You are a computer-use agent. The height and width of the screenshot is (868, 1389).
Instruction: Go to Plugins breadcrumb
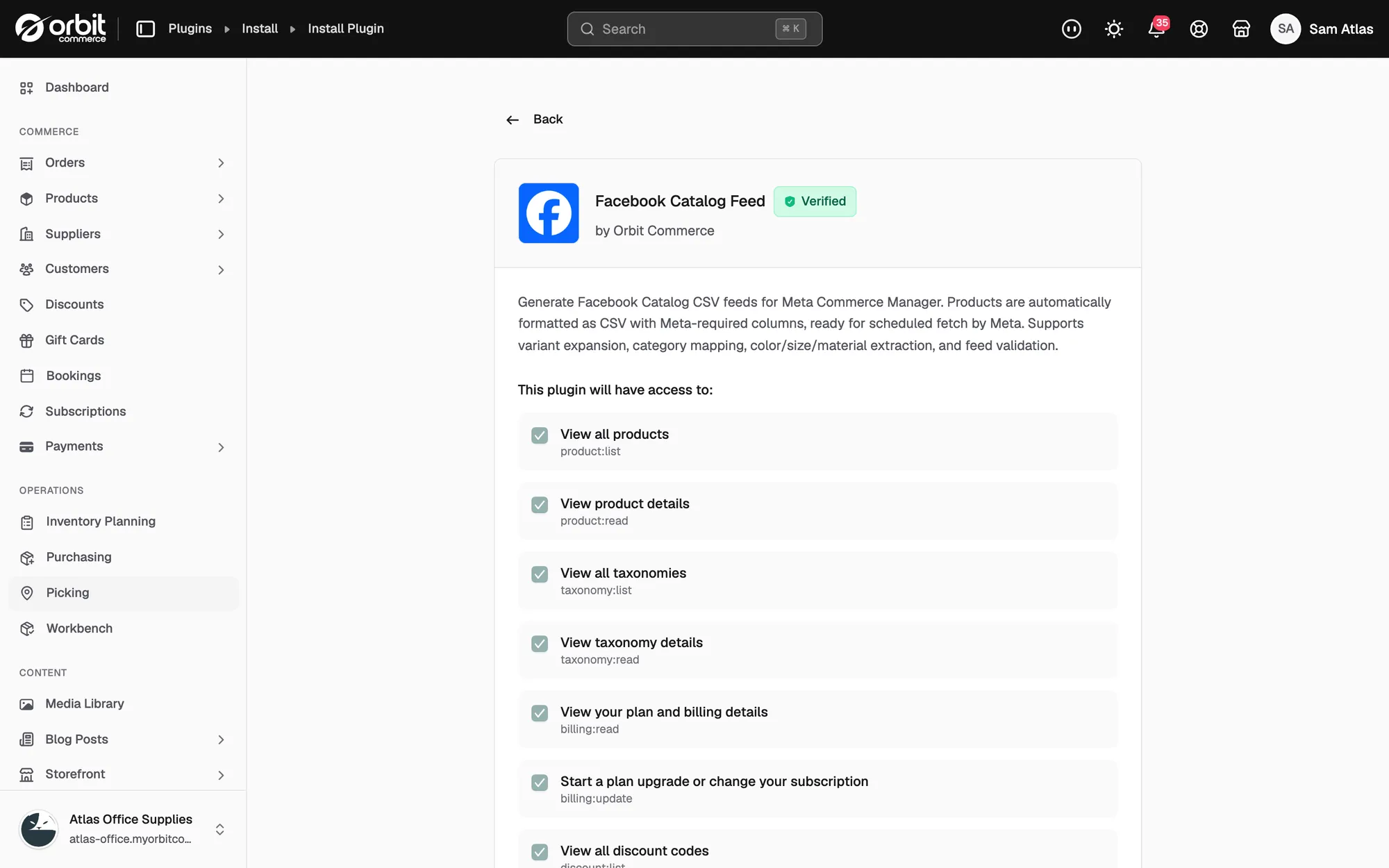[190, 28]
